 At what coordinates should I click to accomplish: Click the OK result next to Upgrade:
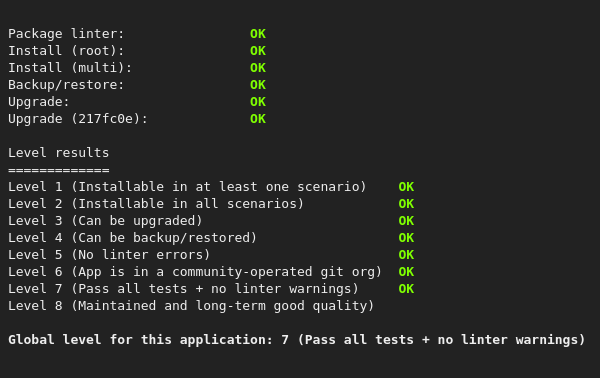258,102
